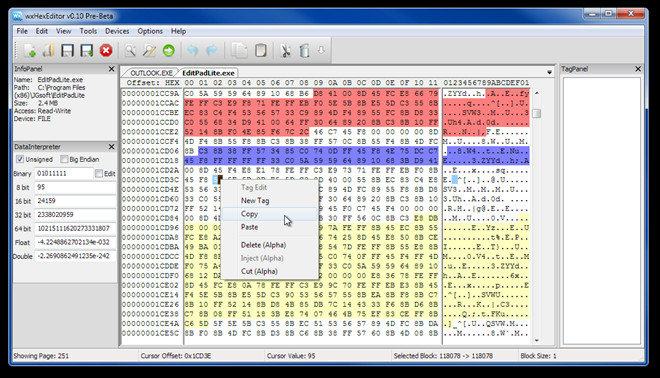Click the Float value field
Viewport: 660px width, 378px height.
point(75,242)
